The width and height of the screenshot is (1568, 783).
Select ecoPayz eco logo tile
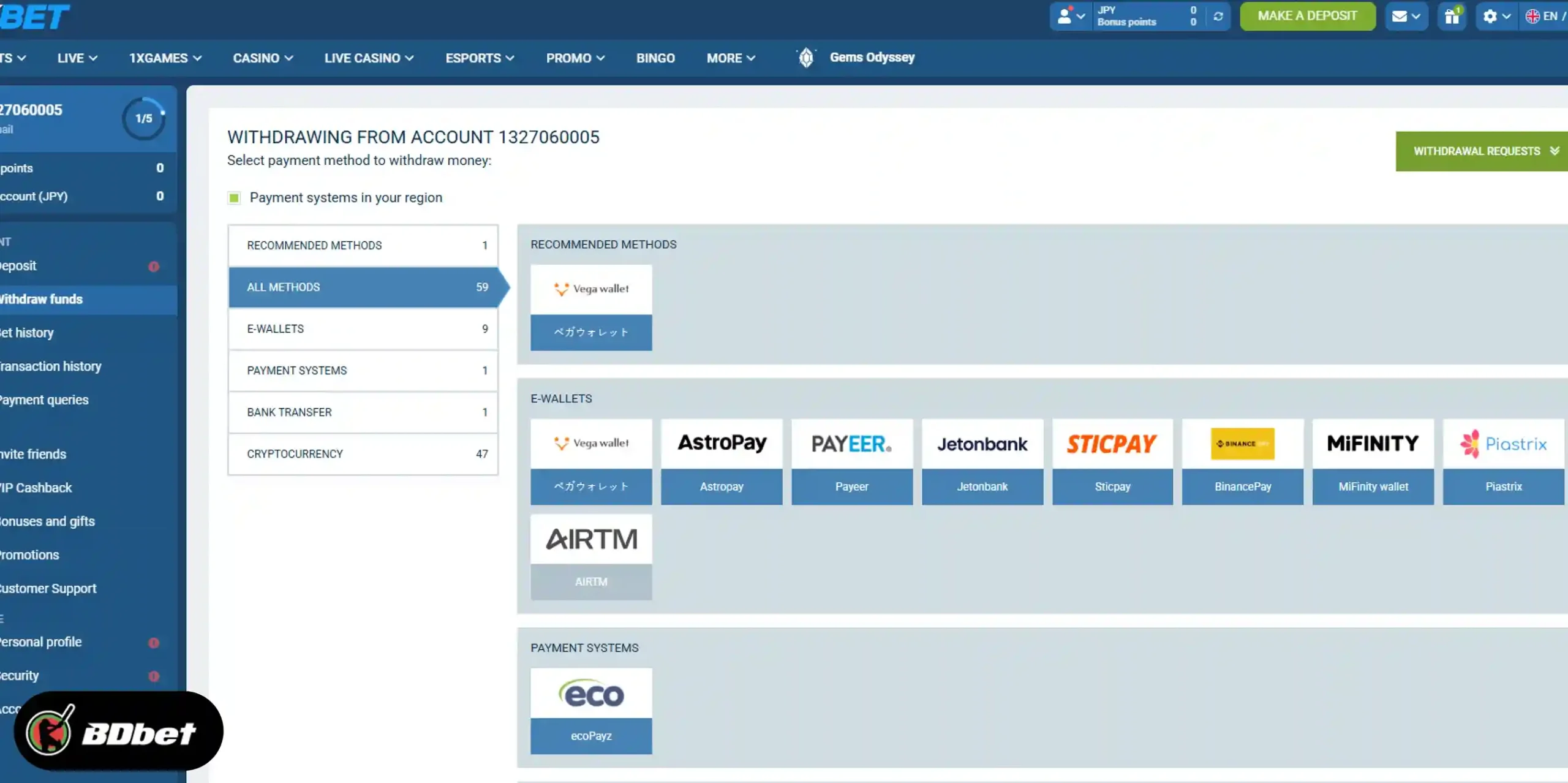[591, 694]
